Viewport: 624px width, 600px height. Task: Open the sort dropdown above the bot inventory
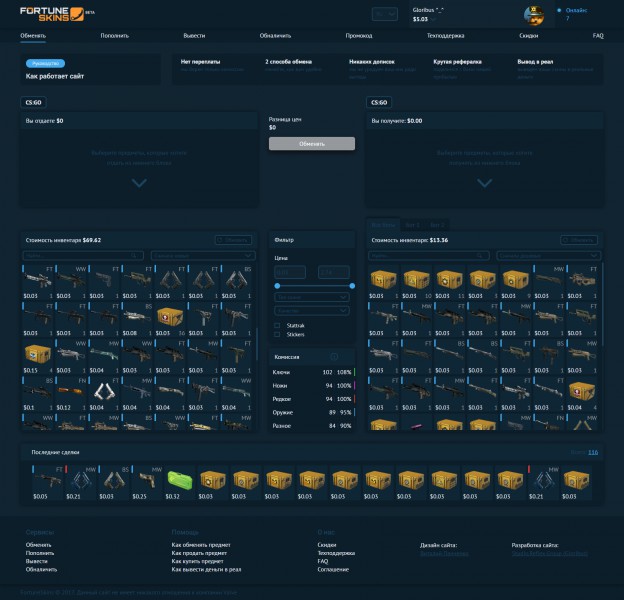coord(548,255)
